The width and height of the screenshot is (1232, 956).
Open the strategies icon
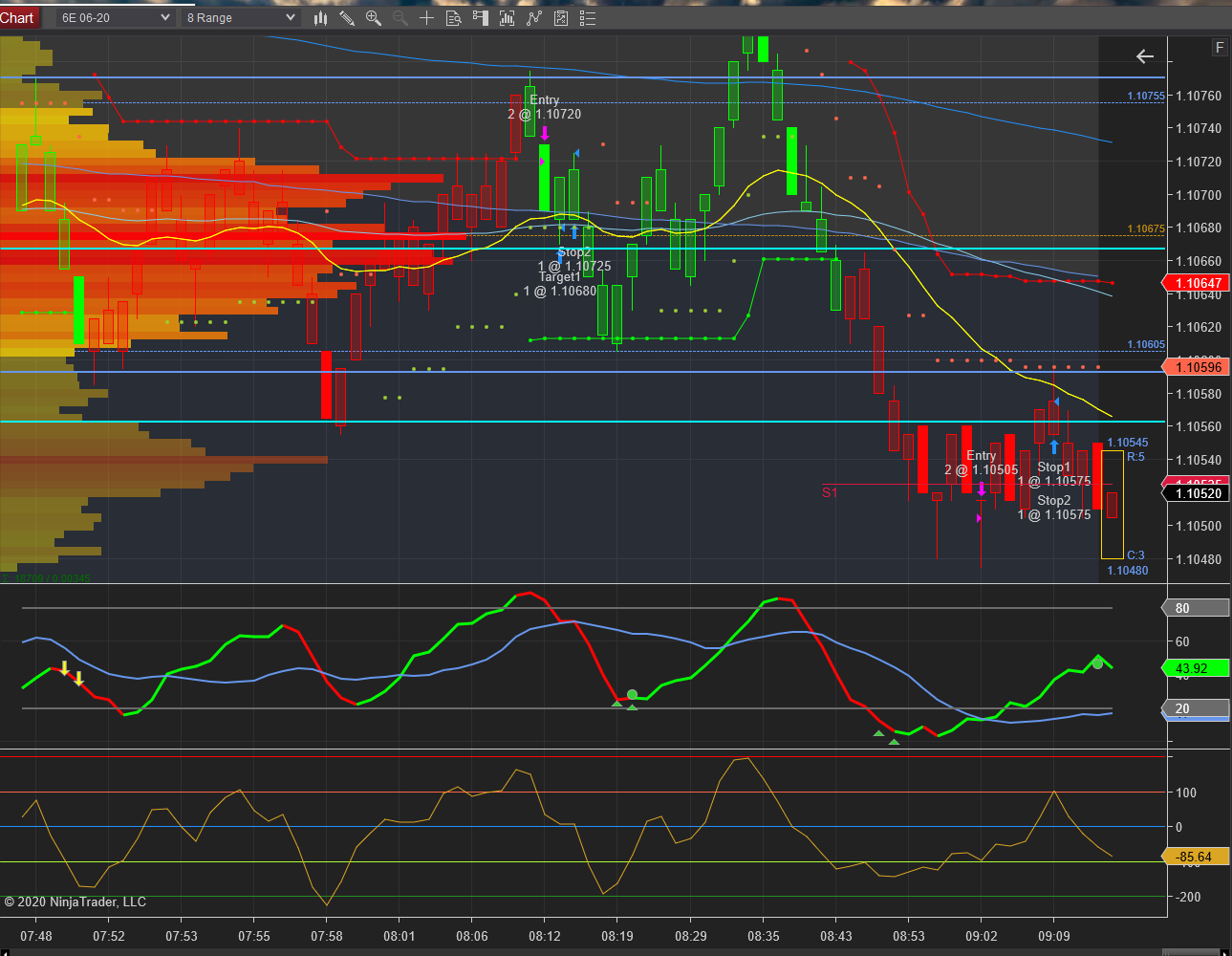tap(561, 18)
